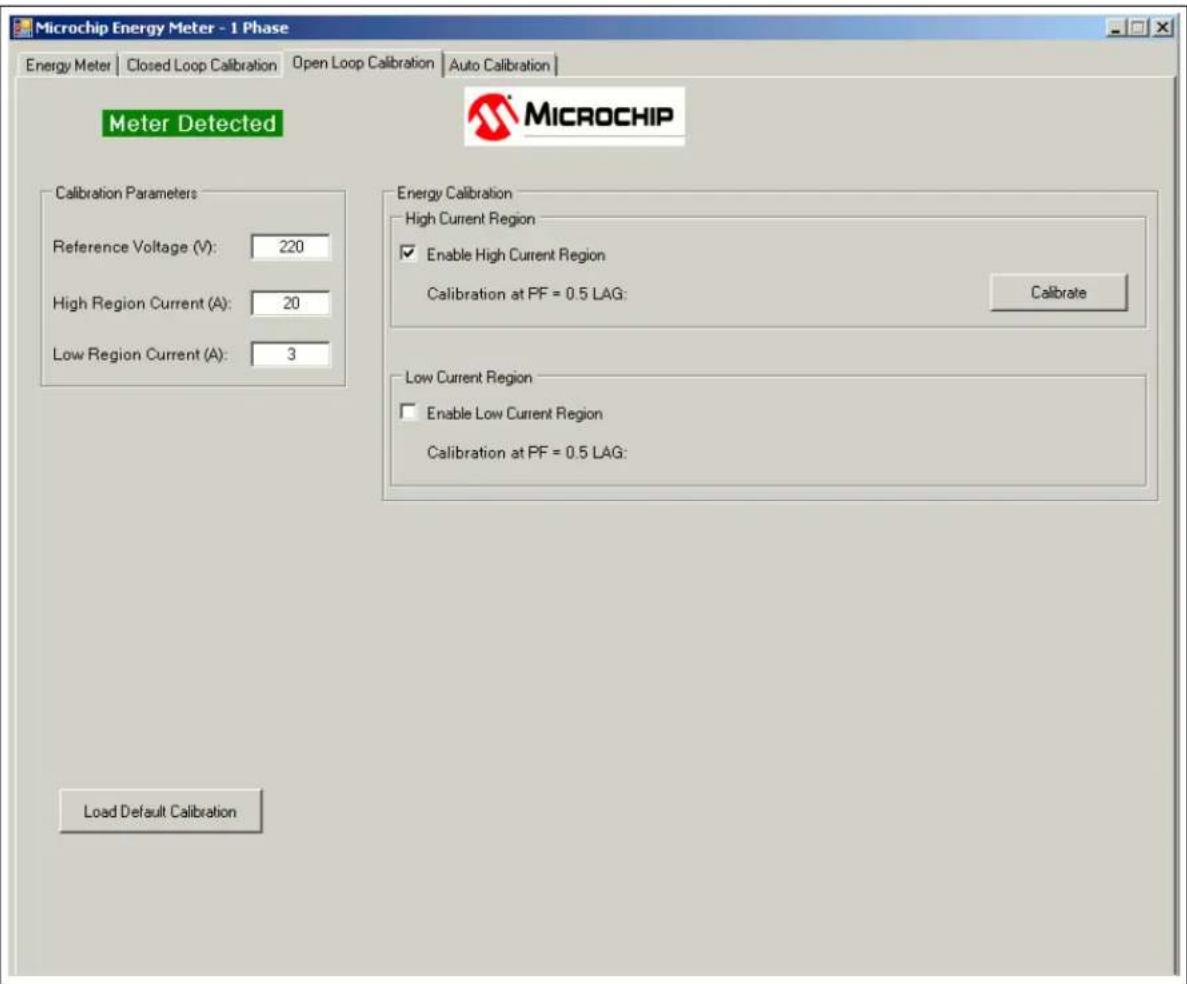This screenshot has width=1187, height=984.
Task: Click the Energy Calibration group label
Action: [x=454, y=193]
